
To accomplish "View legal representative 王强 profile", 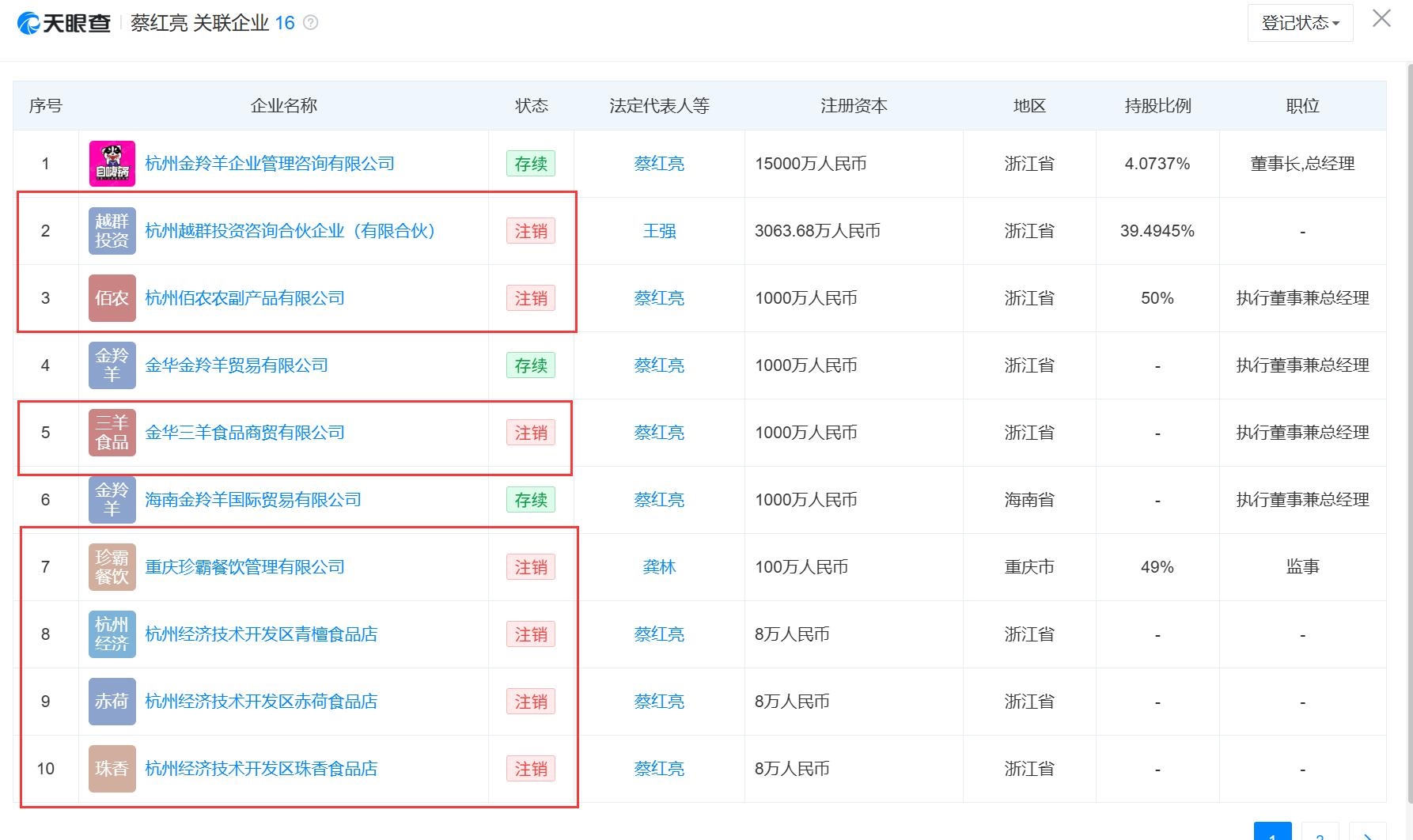I will coord(659,231).
